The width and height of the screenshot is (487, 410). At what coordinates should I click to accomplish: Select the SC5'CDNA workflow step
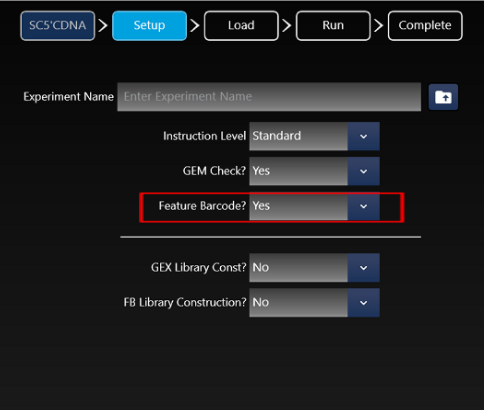(x=58, y=26)
